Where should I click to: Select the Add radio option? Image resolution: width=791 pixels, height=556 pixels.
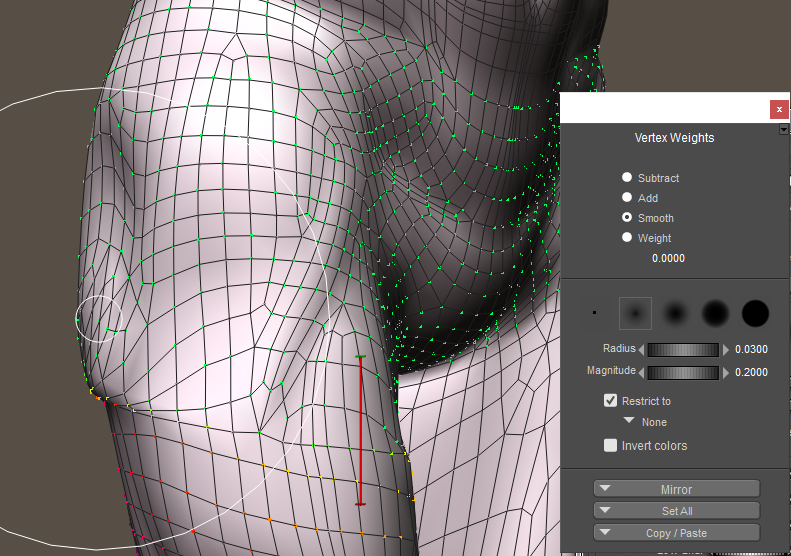(x=627, y=198)
